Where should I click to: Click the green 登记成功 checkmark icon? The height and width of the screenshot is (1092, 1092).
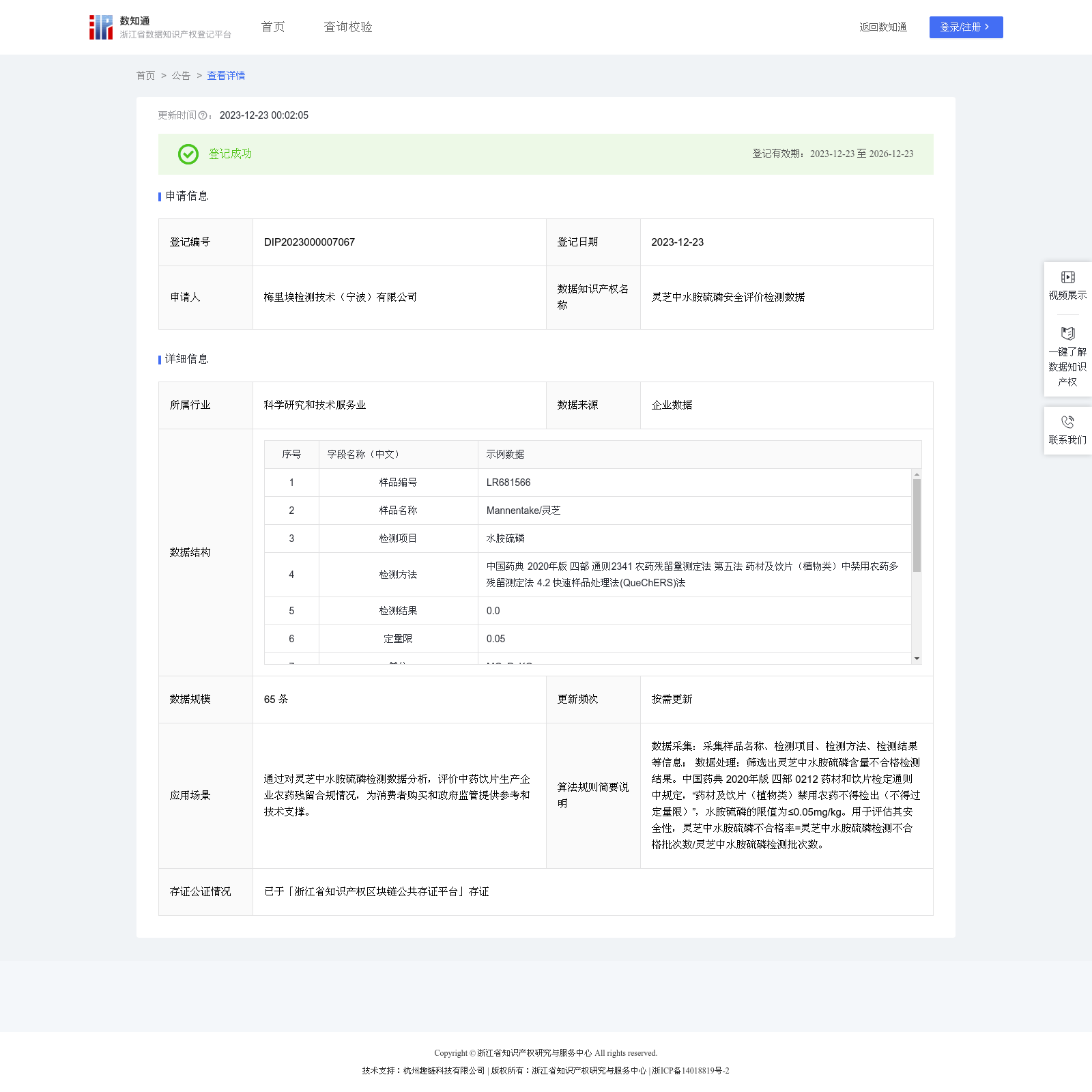pyautogui.click(x=188, y=154)
